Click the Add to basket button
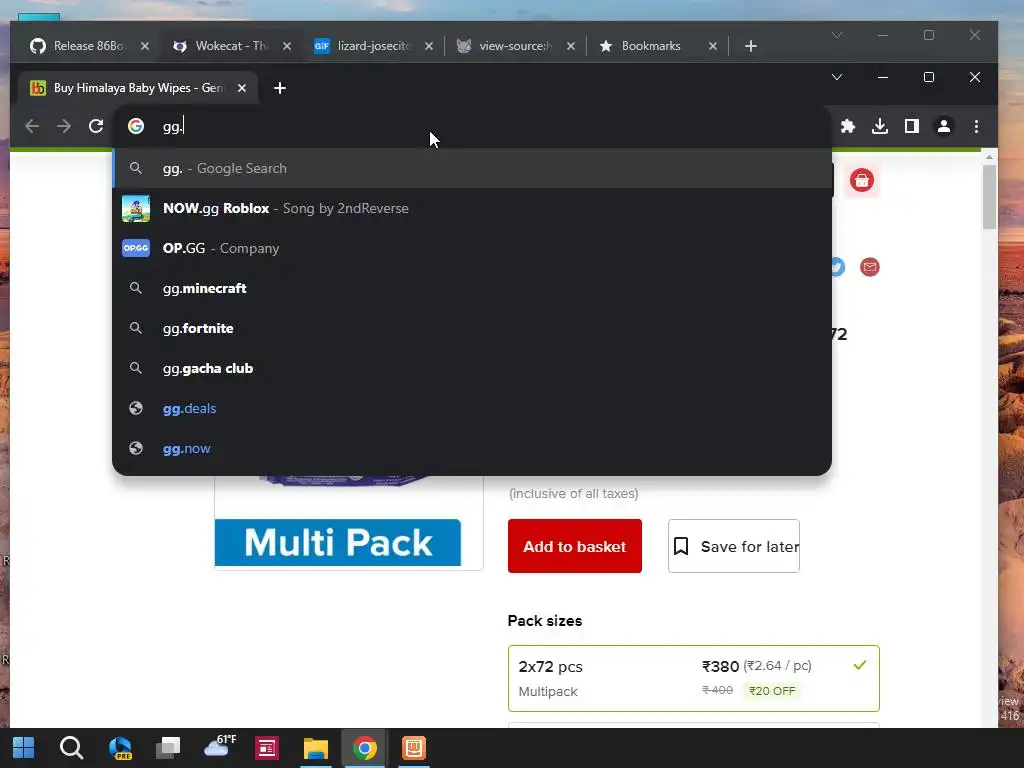Viewport: 1024px width, 768px height. pyautogui.click(x=575, y=546)
